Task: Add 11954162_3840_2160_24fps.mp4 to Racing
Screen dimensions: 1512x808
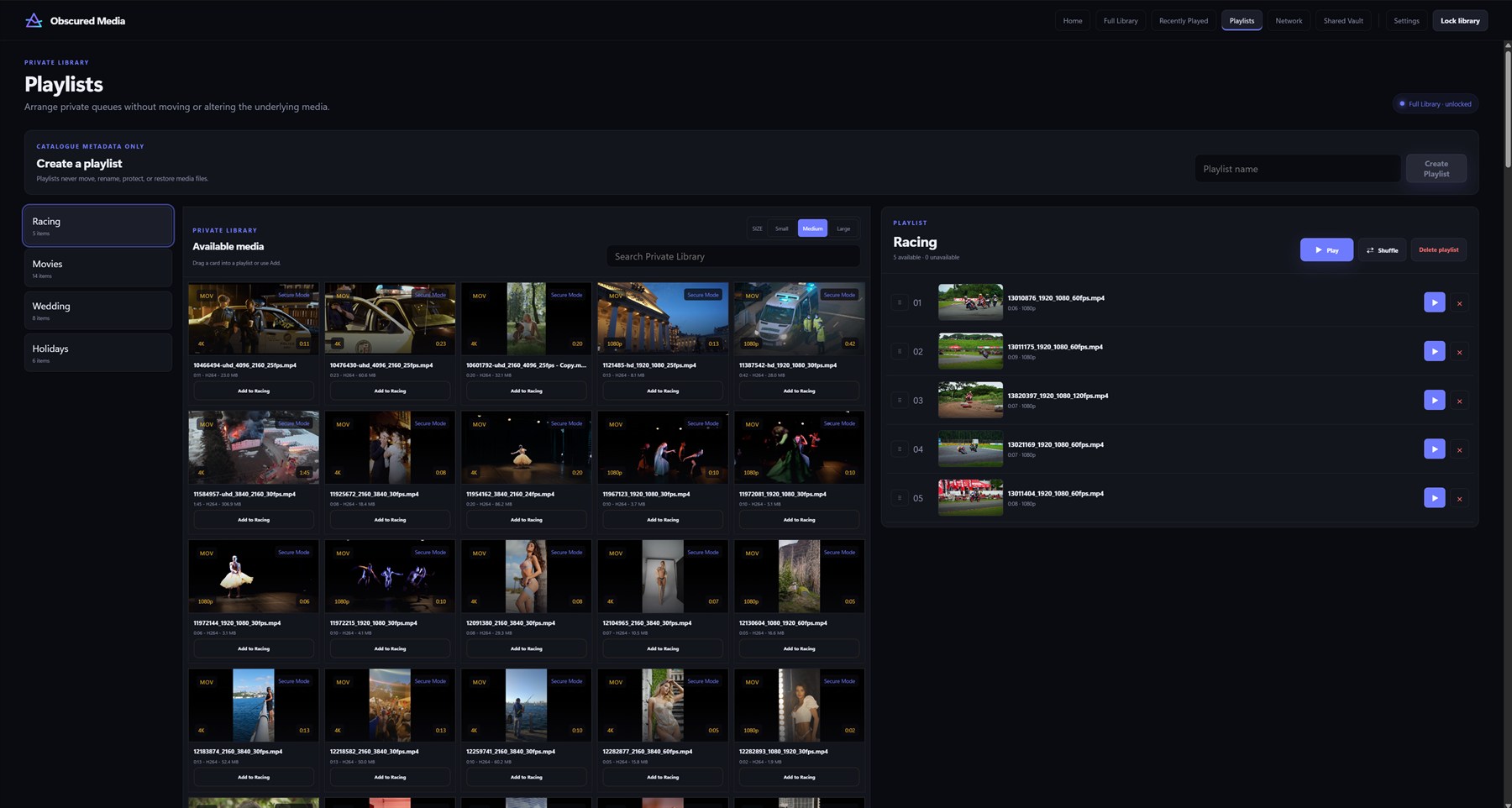Action: (x=527, y=520)
